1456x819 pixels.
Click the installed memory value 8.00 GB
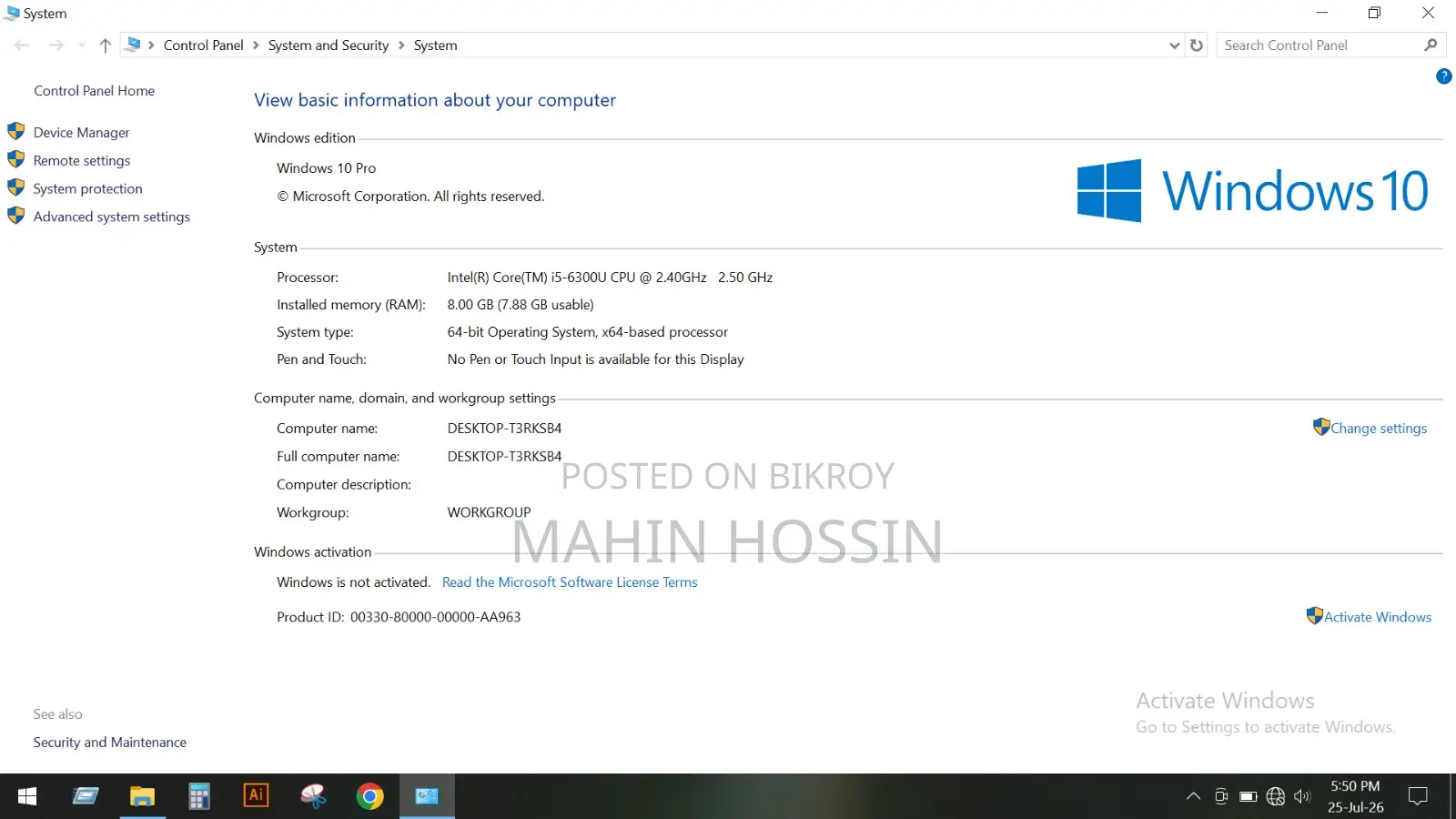(x=521, y=305)
